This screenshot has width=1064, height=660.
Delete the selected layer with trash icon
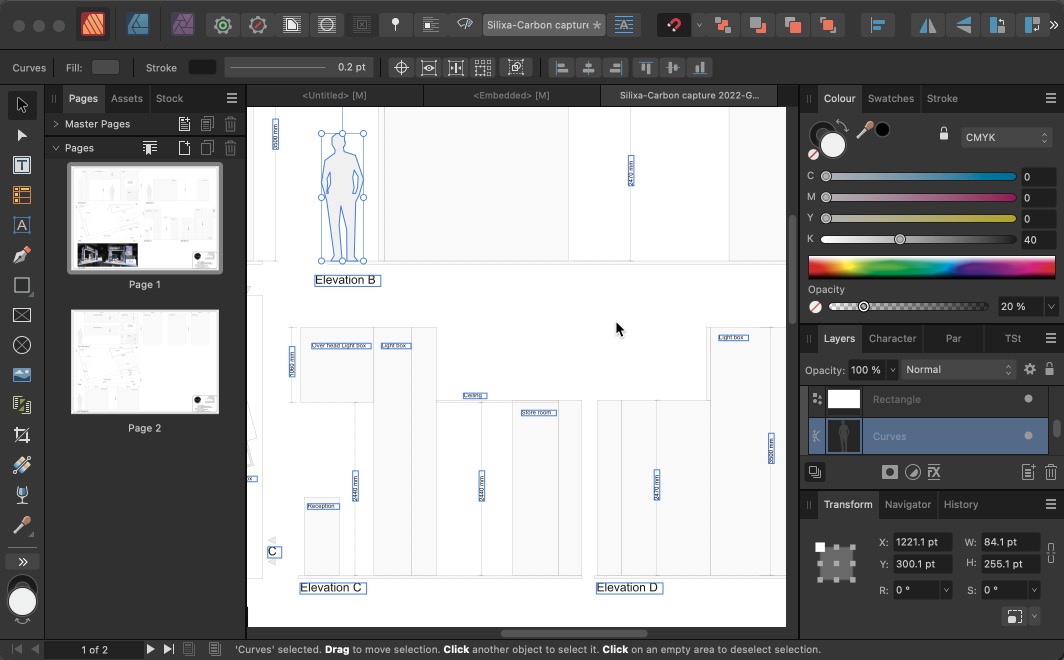pyautogui.click(x=1051, y=472)
